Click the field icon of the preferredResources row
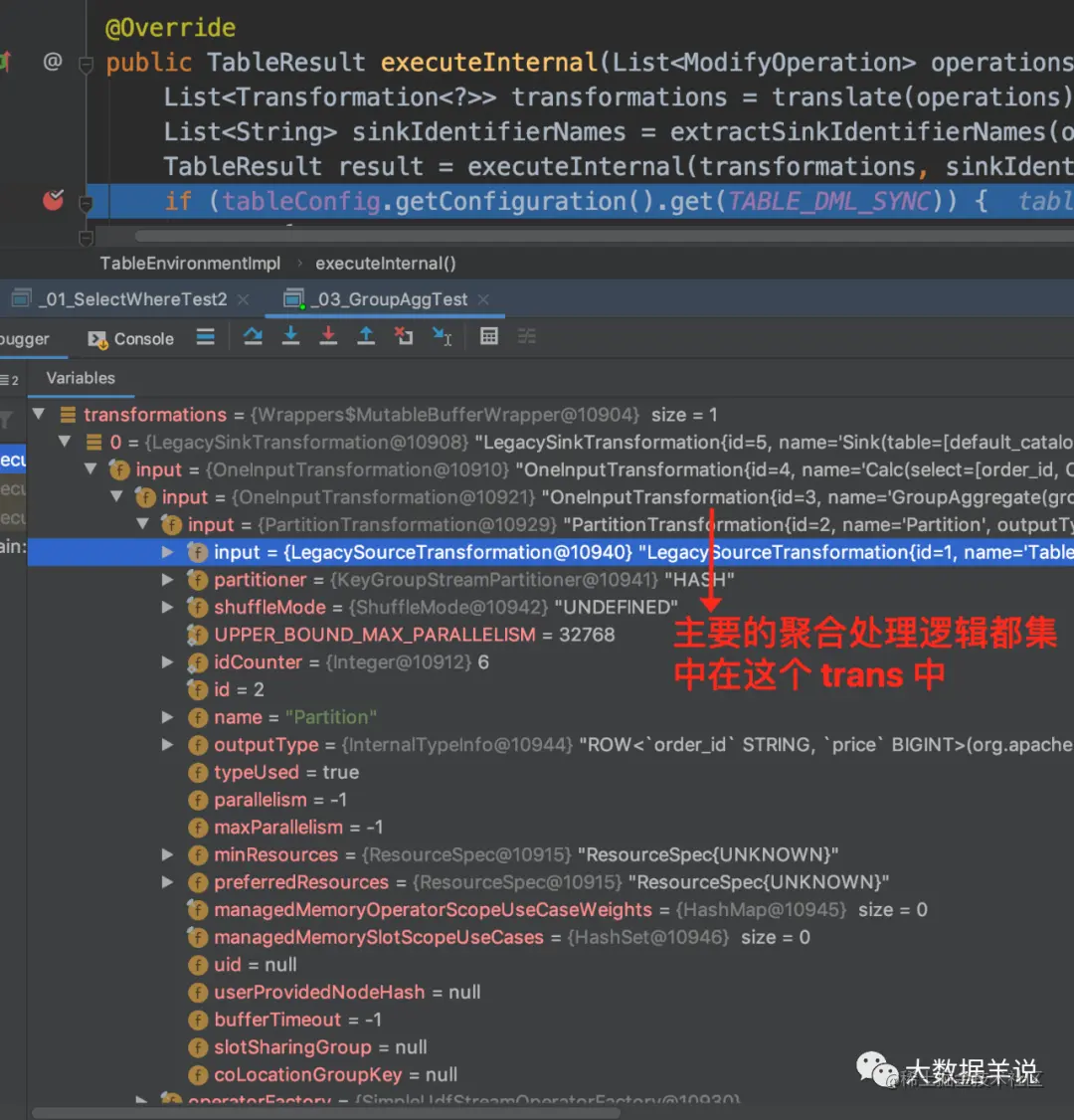 (197, 882)
